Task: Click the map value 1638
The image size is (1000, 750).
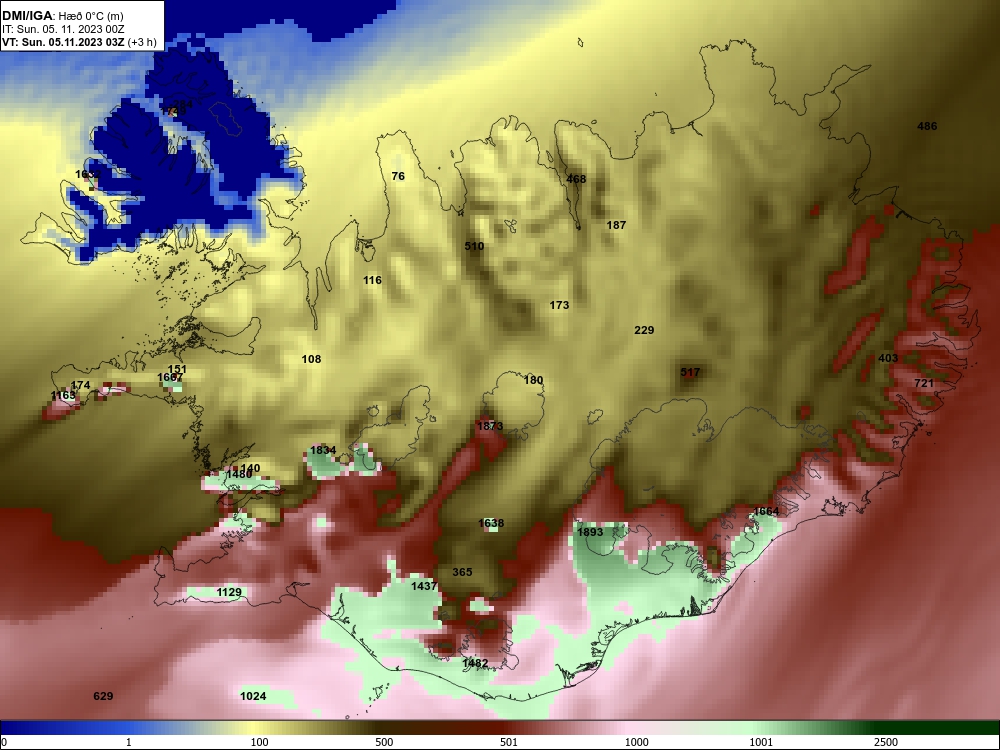Action: click(x=491, y=524)
